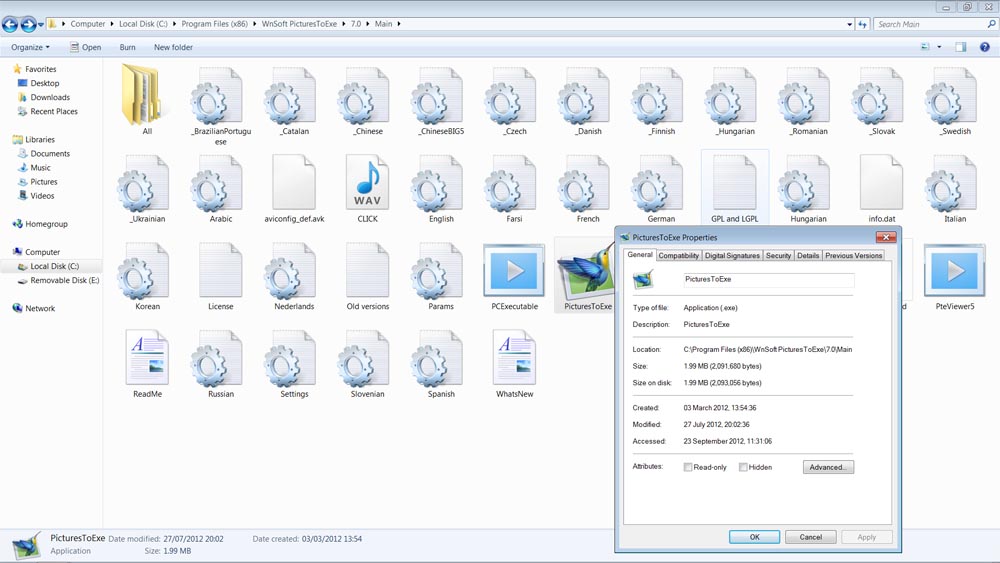Select the CLICK WAV audio file
This screenshot has width=1000, height=563.
[367, 182]
